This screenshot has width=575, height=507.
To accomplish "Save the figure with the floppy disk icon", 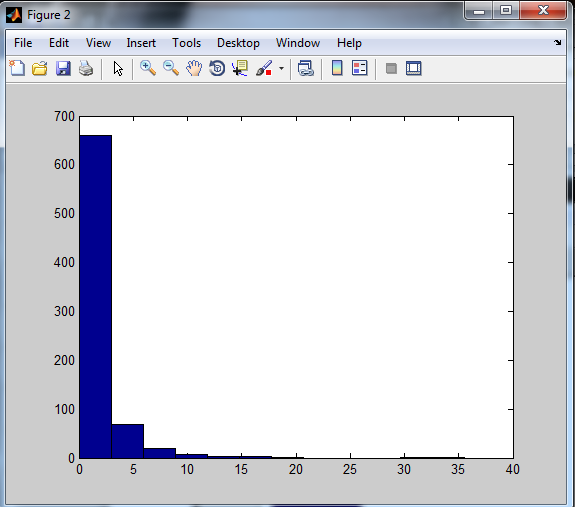I will coord(63,68).
